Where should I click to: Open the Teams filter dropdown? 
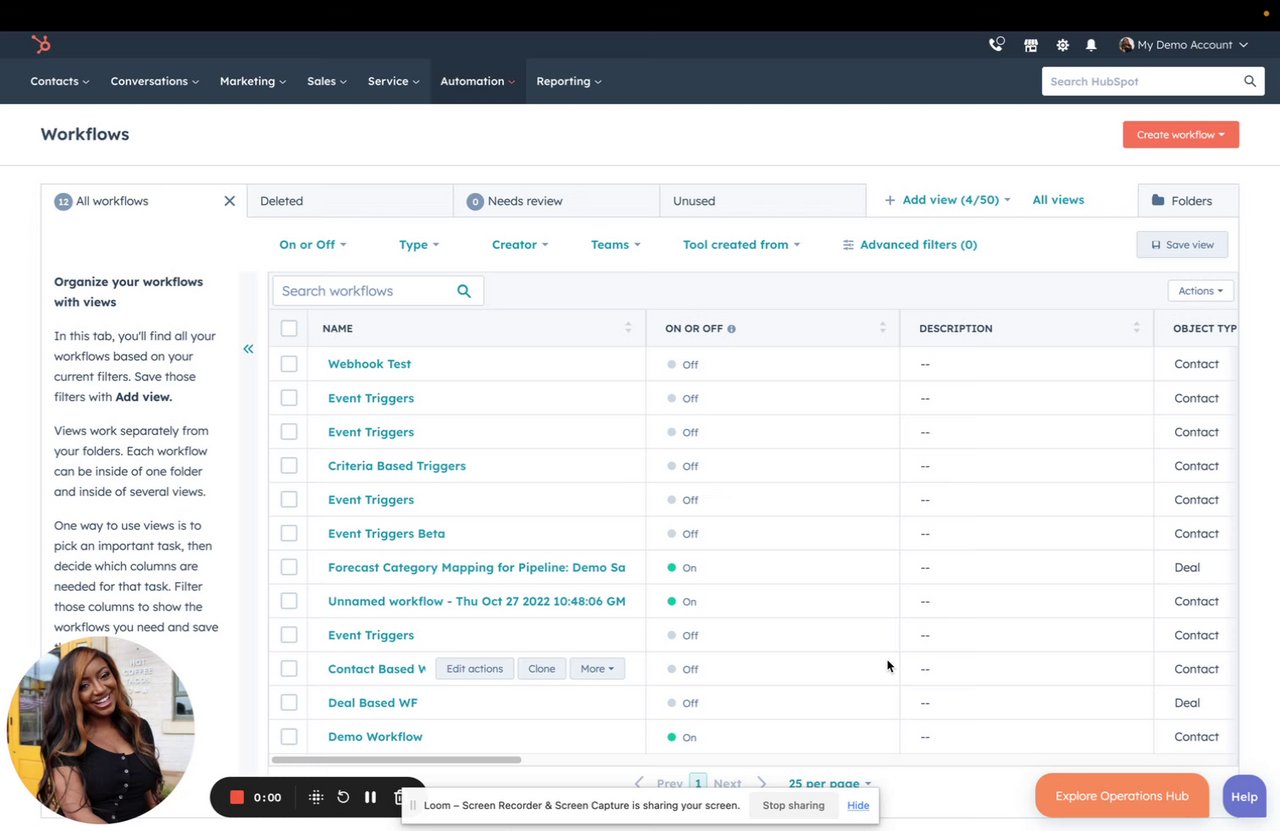pyautogui.click(x=616, y=245)
